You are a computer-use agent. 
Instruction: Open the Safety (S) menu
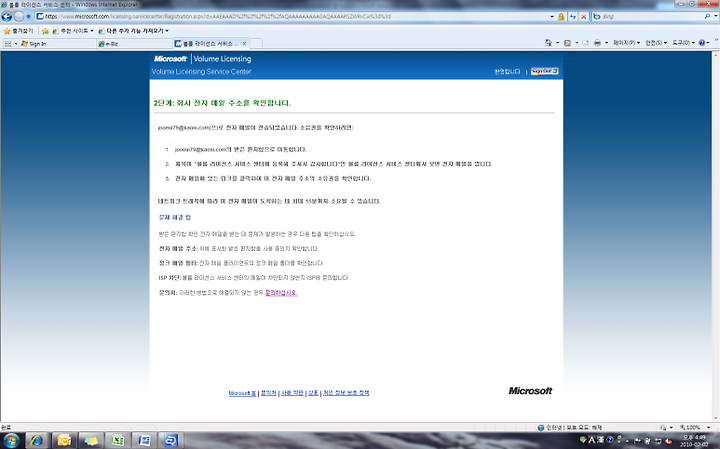[656, 43]
